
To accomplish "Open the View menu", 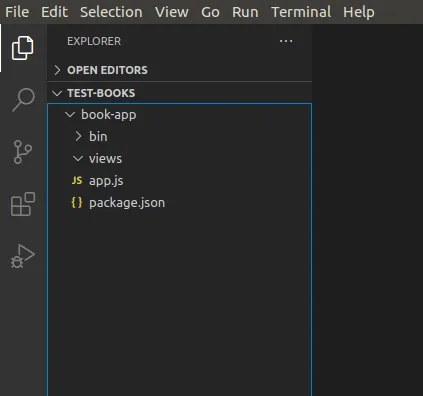I will coord(172,12).
